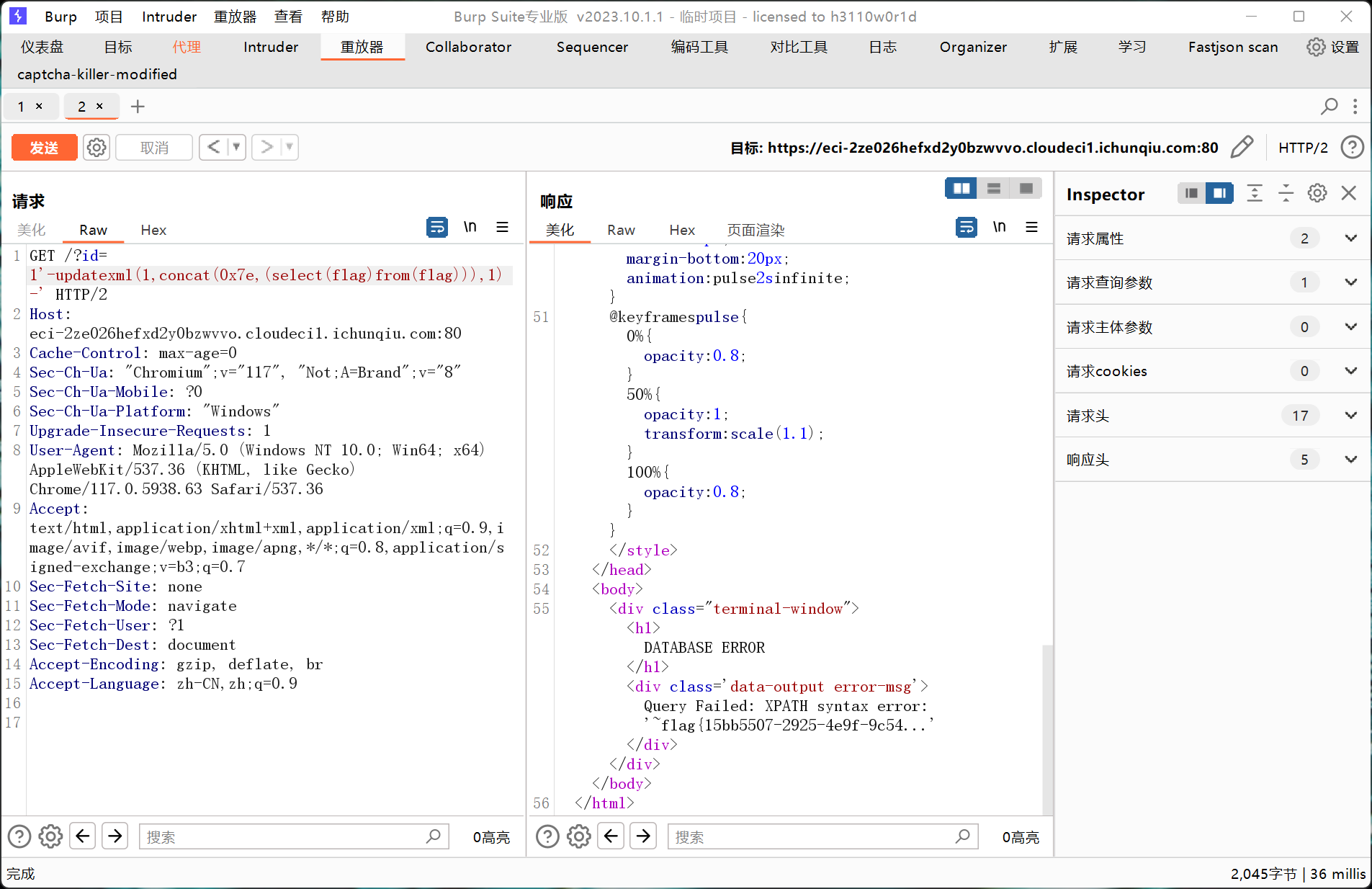Viewport: 1372px width, 889px height.
Task: Dock Inspector to the left layout
Action: (1192, 193)
